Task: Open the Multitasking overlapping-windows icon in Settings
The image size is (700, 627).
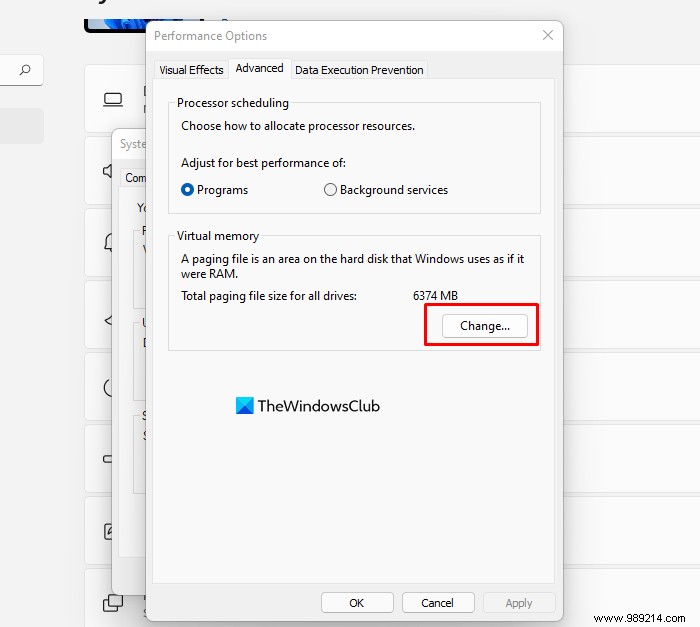Action: 113,603
